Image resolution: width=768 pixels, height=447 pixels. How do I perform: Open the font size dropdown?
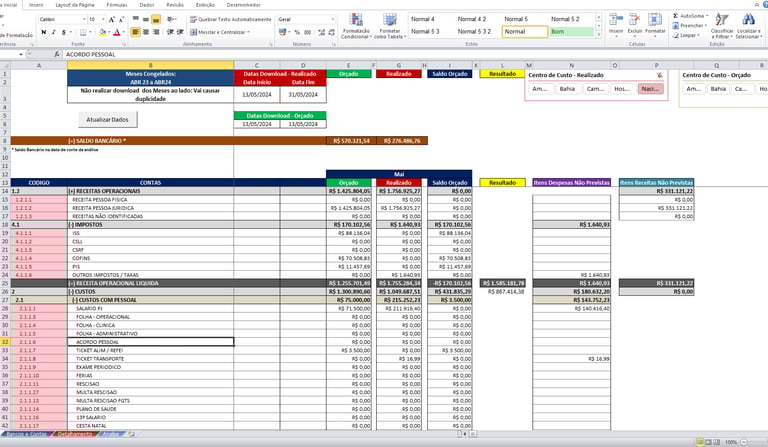[x=103, y=20]
